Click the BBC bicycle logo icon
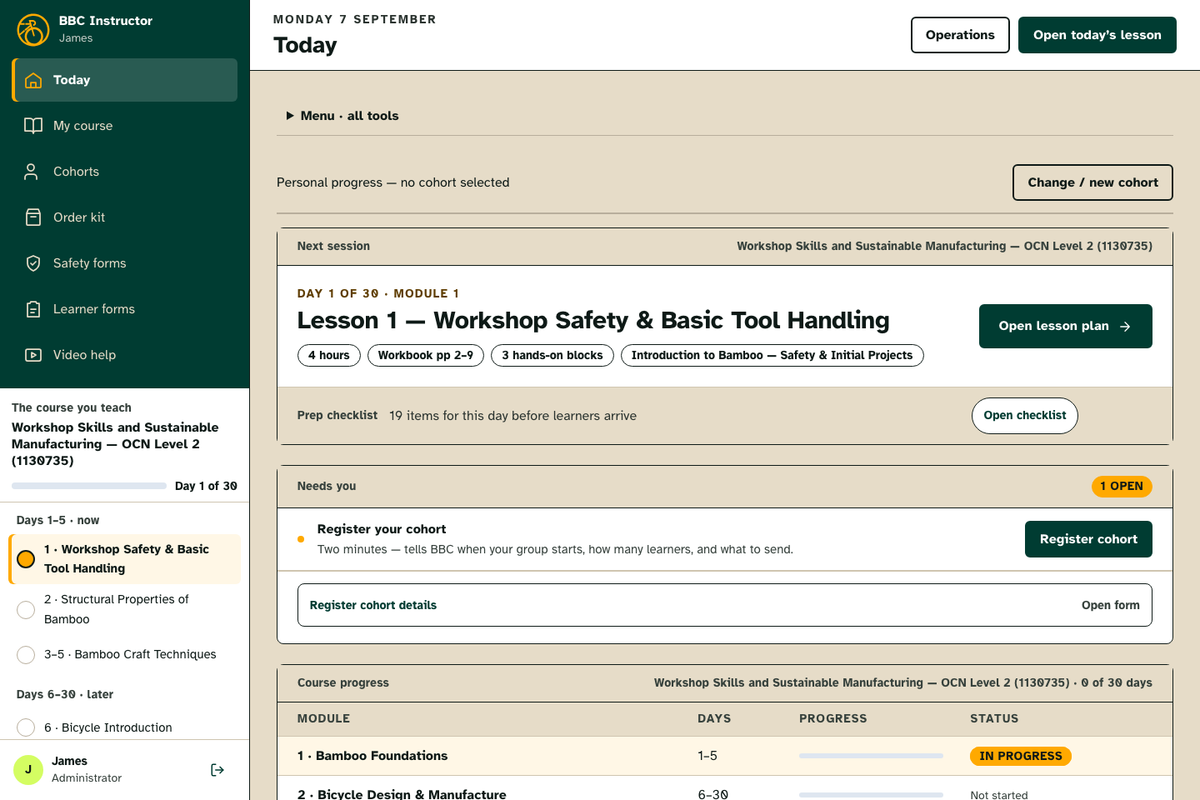 (x=33, y=29)
